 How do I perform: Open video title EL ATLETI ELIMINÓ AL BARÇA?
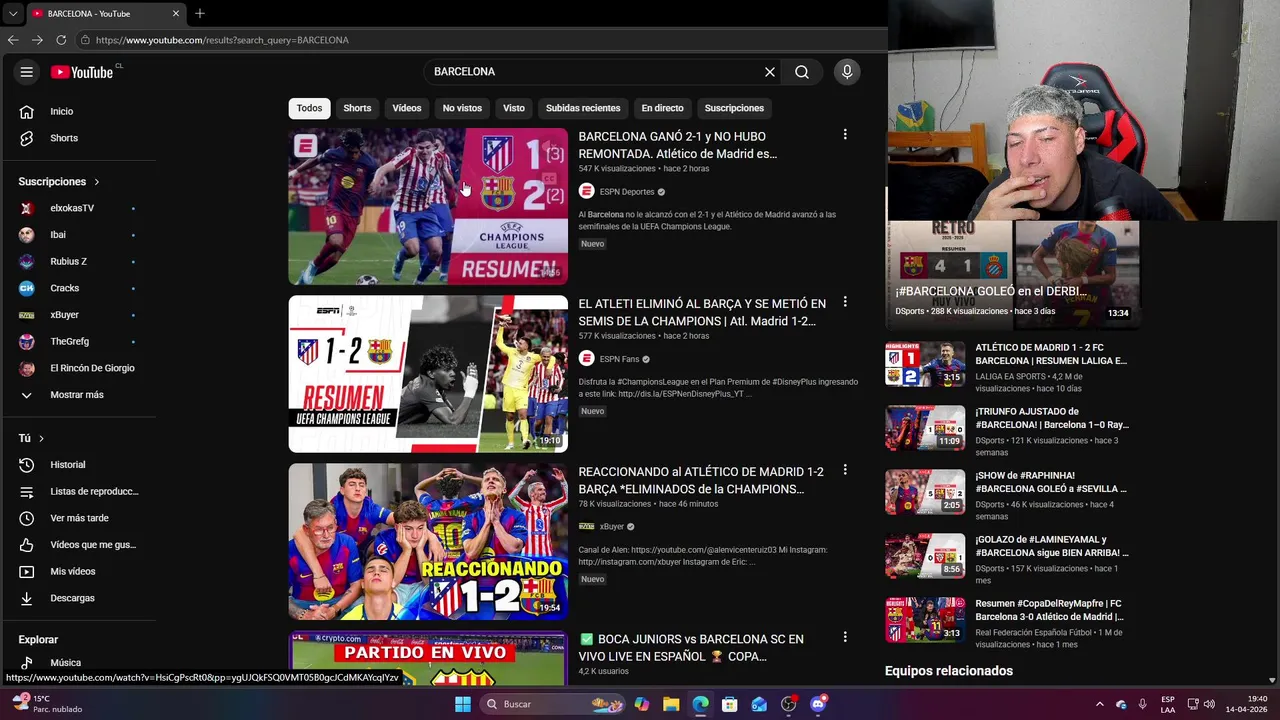[702, 312]
